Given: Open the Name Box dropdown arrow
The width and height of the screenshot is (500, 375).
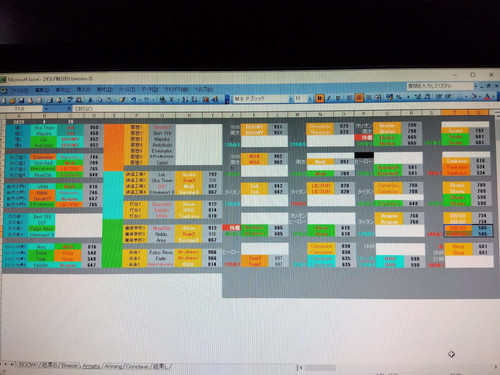Looking at the screenshot, I should (46, 109).
